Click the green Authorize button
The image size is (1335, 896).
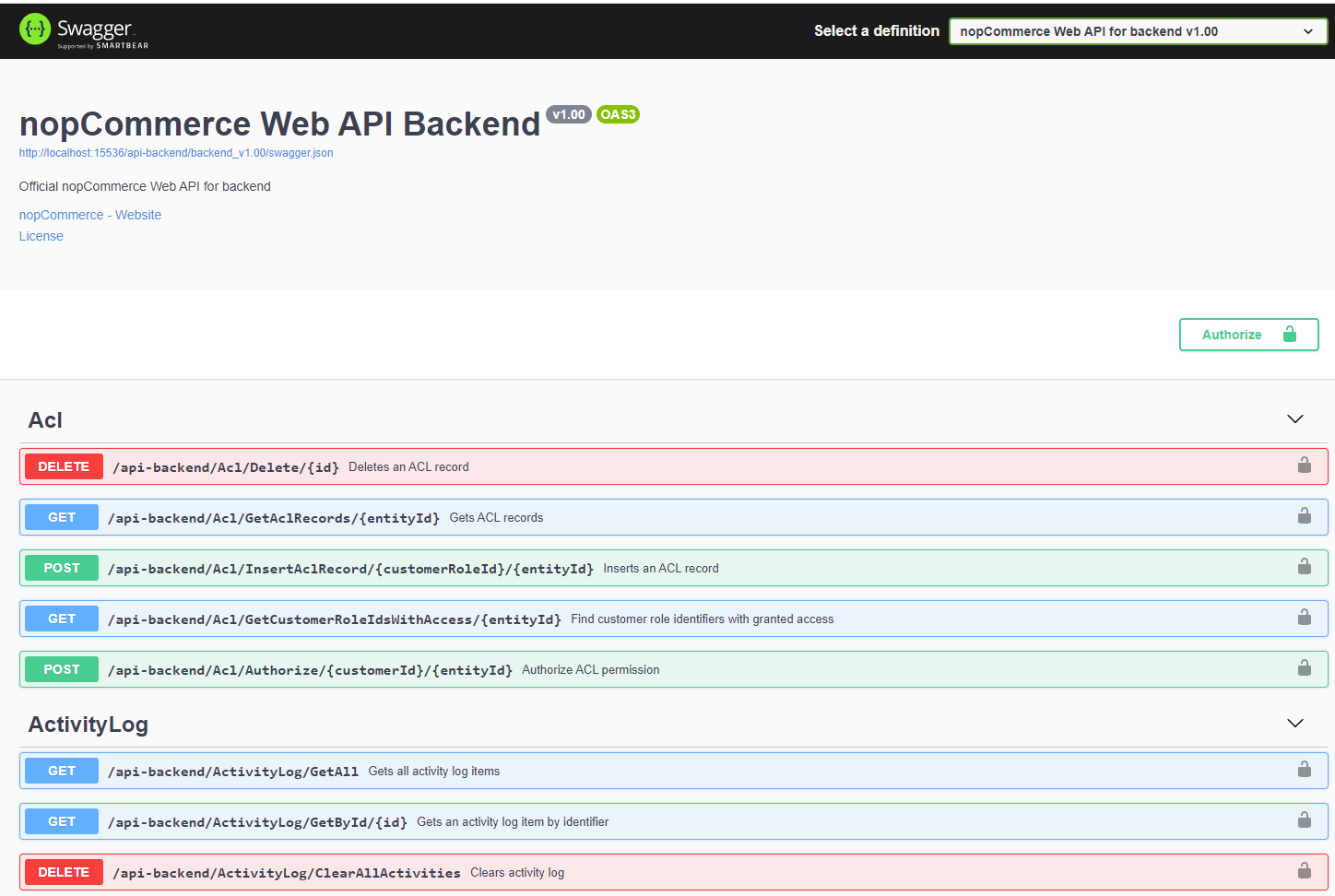point(1248,335)
